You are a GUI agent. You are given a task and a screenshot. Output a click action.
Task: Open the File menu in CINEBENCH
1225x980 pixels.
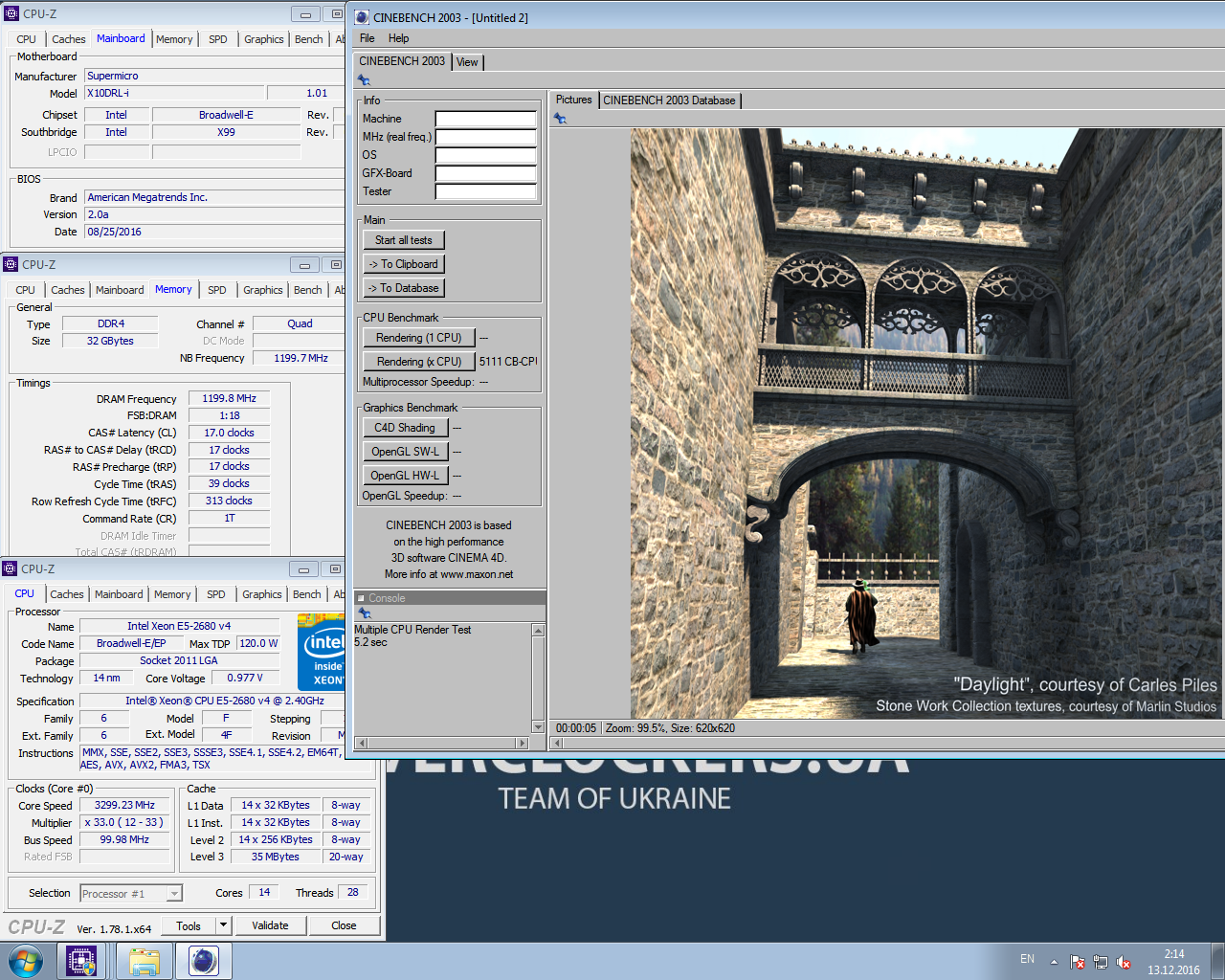(x=367, y=38)
